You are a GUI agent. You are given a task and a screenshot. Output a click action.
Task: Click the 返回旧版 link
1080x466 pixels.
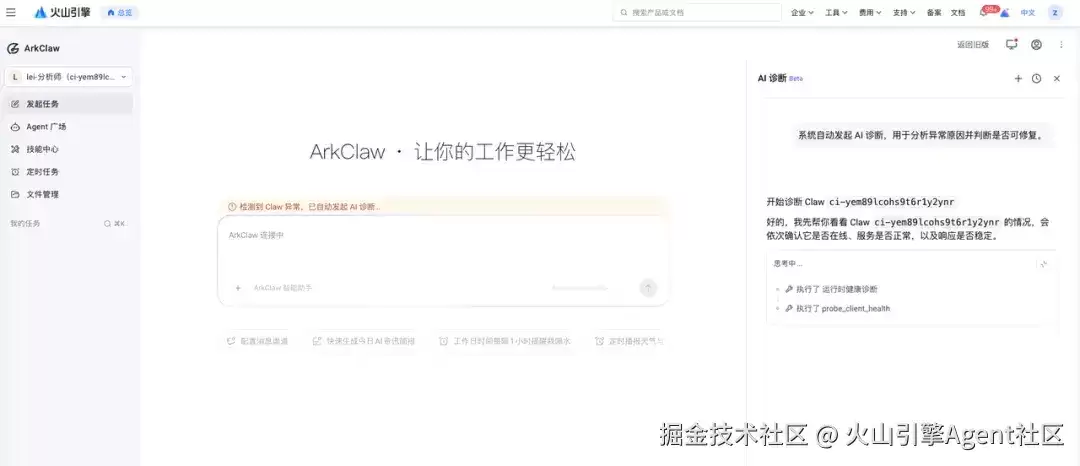(x=973, y=45)
